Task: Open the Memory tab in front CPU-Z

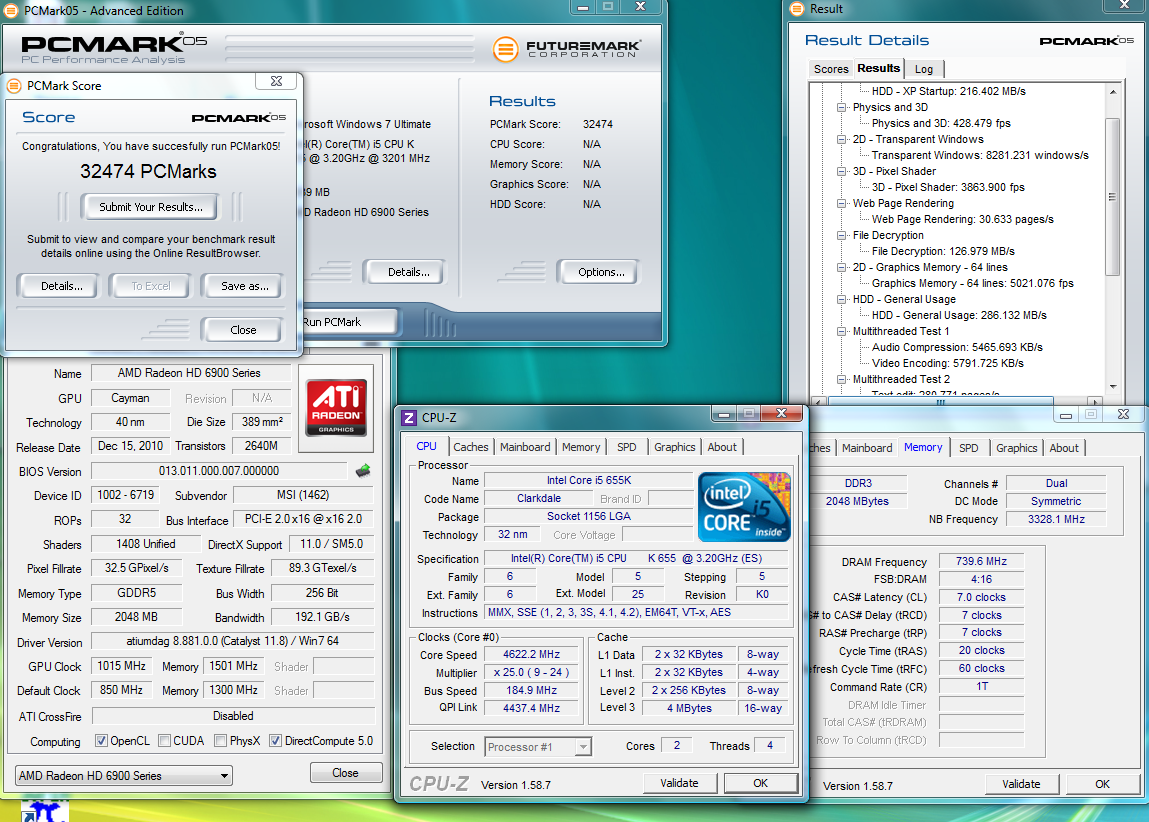Action: 581,447
